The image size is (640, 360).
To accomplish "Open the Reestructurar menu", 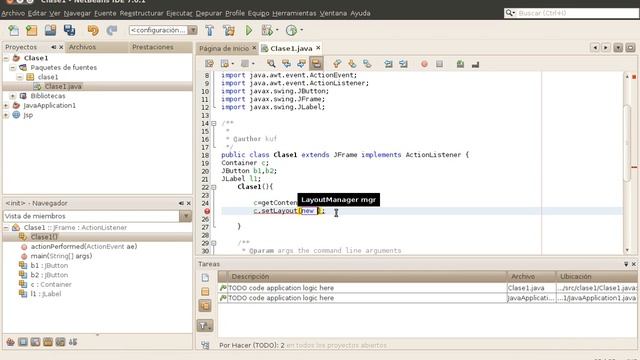I will 141,13.
